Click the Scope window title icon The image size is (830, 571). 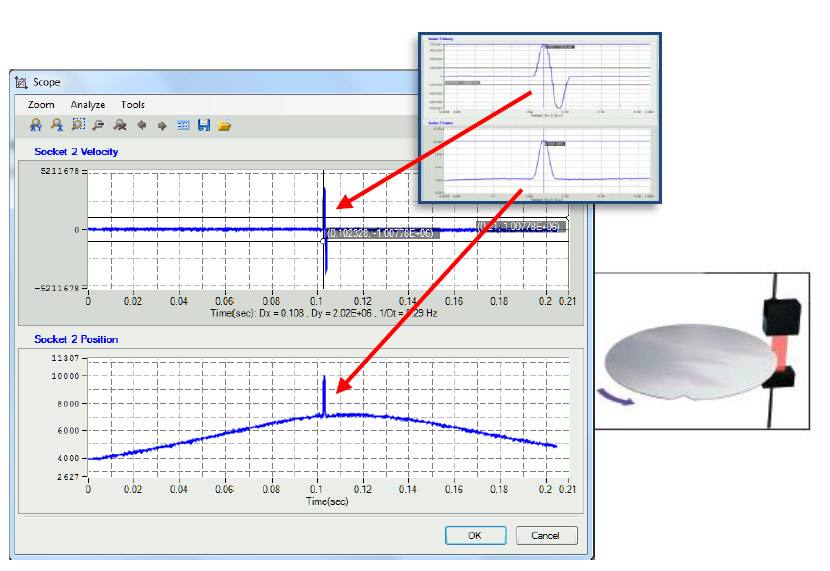point(21,82)
